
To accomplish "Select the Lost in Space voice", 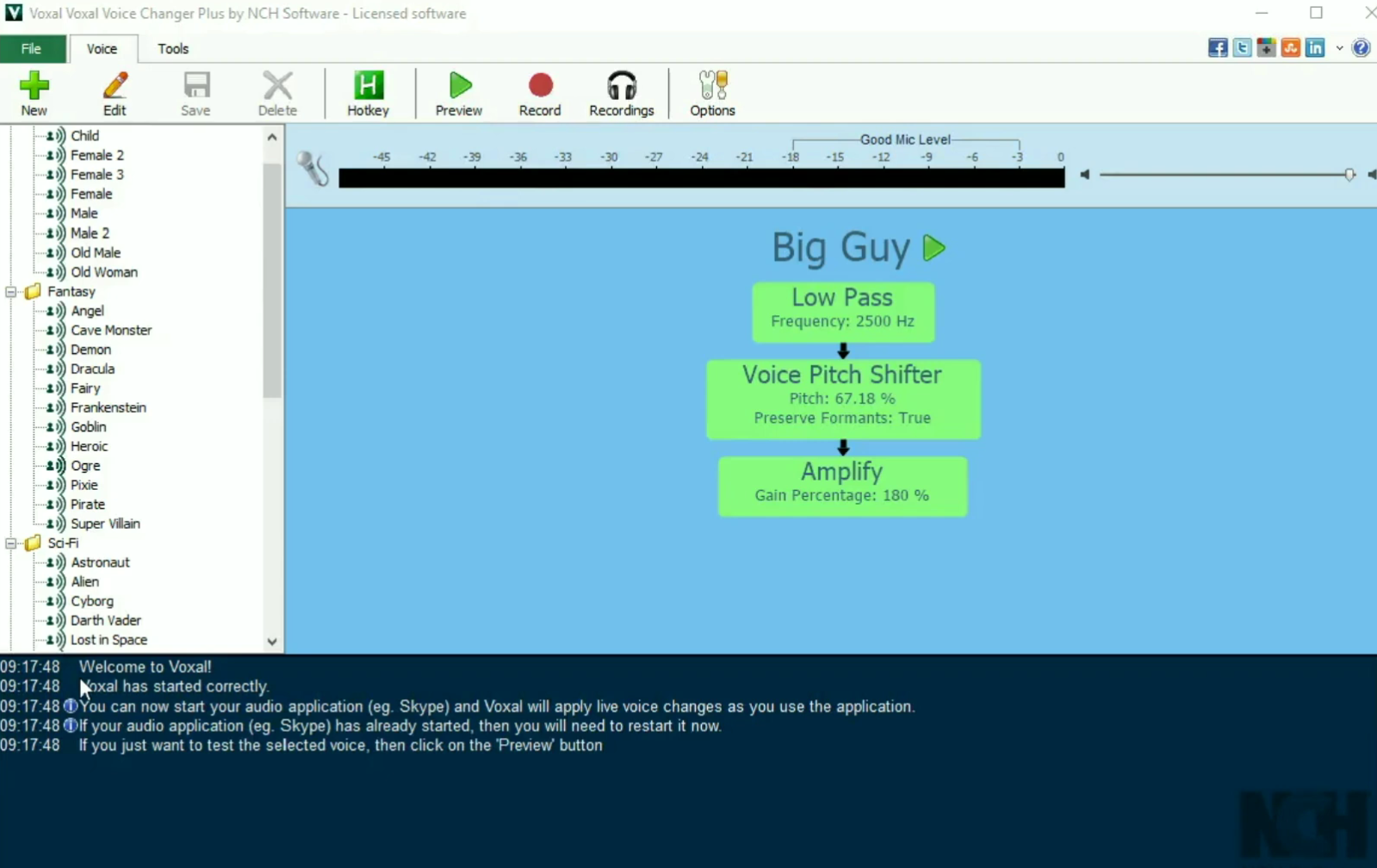I will [109, 641].
